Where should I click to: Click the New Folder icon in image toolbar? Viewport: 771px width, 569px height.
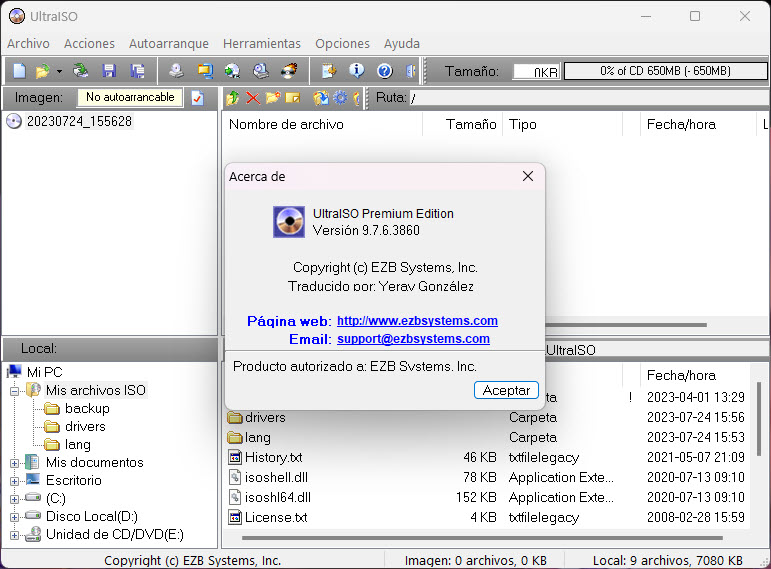[273, 98]
